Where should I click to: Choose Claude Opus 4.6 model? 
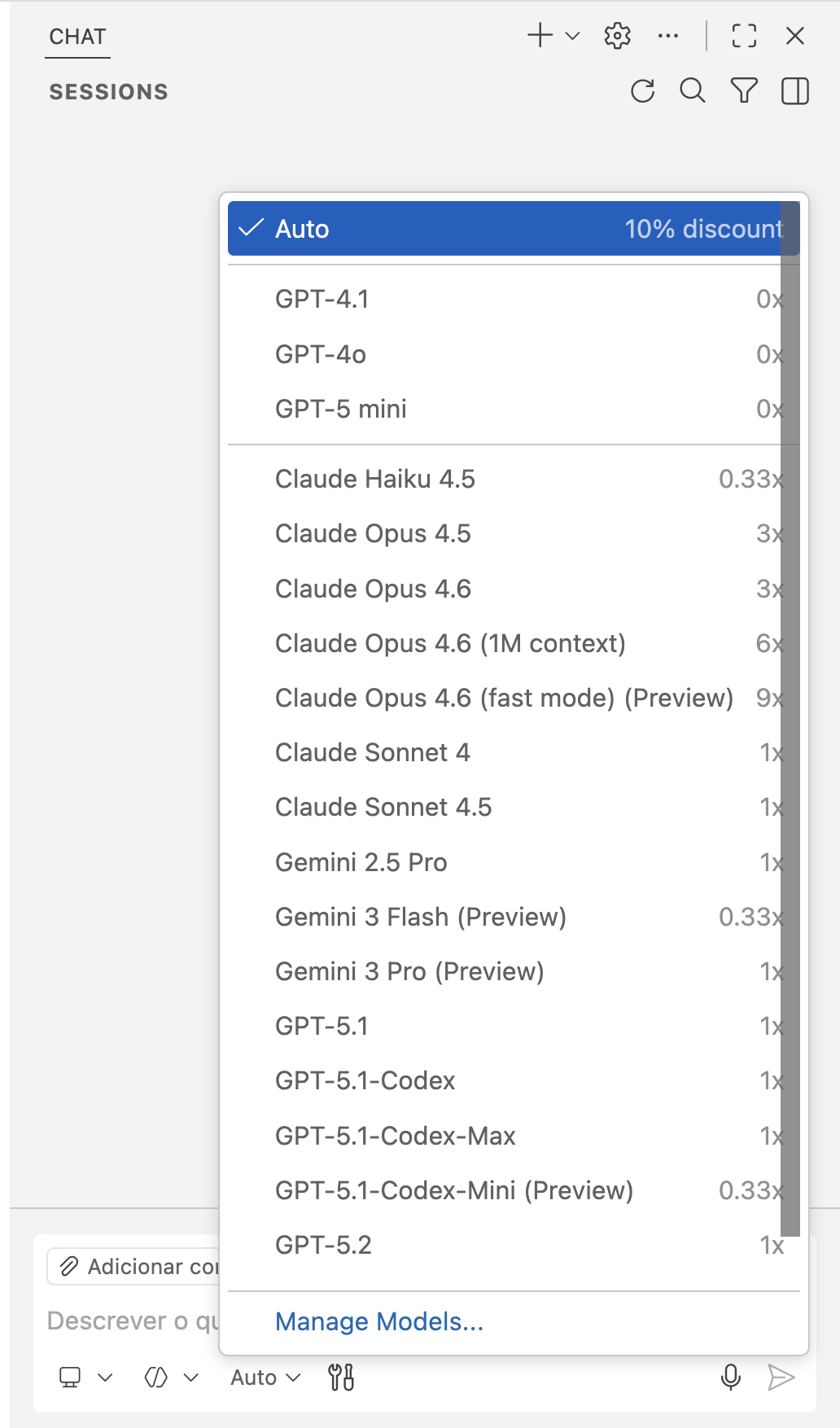coord(373,589)
